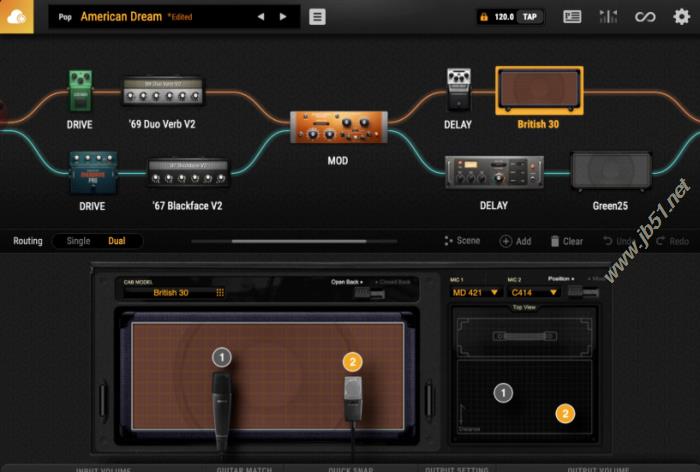The height and width of the screenshot is (472, 700).
Task: Select mic marker 2 on cabinet front
Action: coord(352,362)
